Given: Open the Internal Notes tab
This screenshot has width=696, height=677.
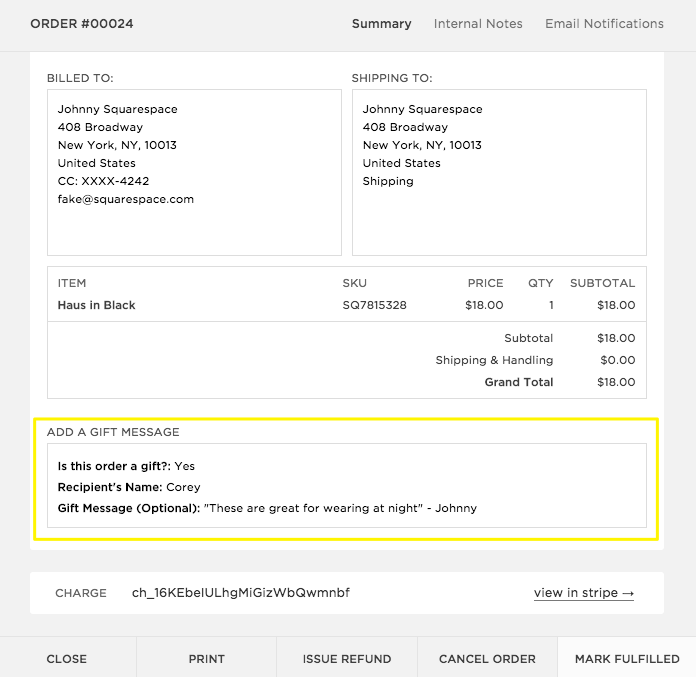Looking at the screenshot, I should (x=477, y=24).
